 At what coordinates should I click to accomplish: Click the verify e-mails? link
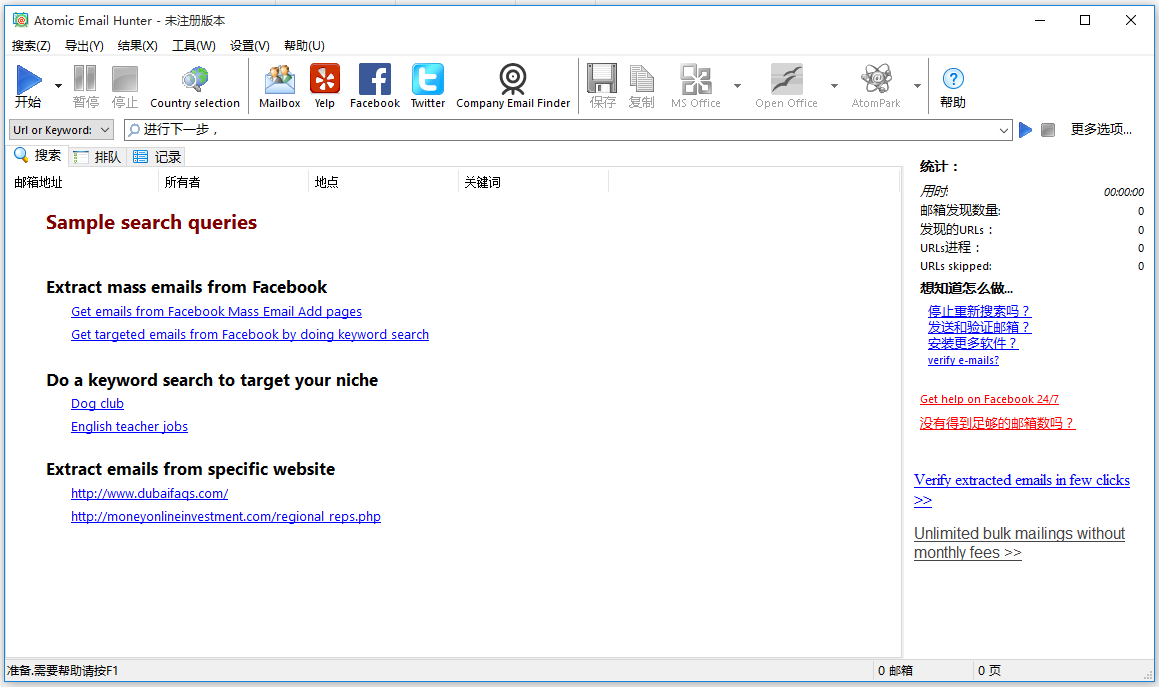tap(963, 360)
